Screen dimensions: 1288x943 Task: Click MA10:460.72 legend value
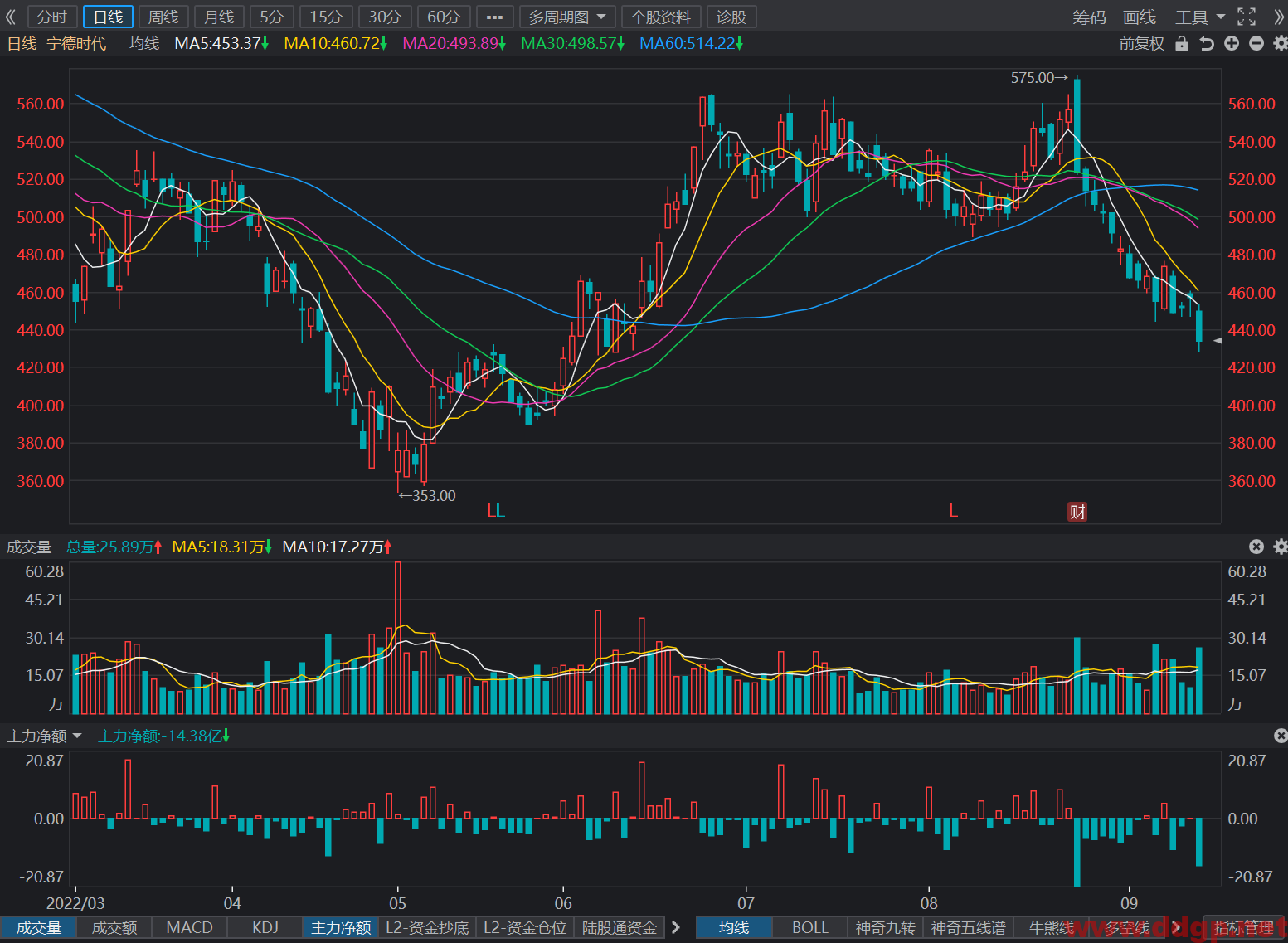tap(336, 43)
